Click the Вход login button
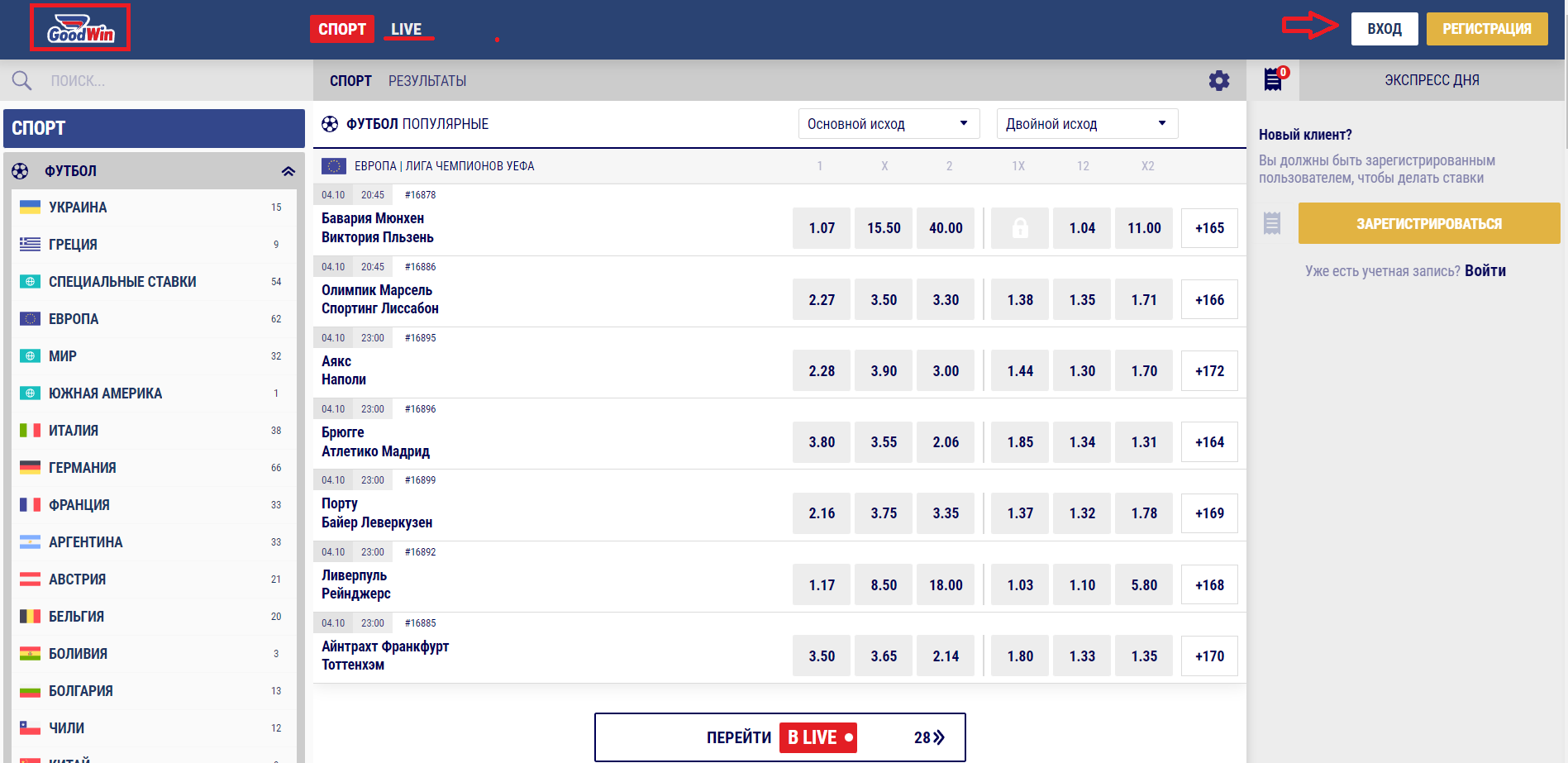1568x763 pixels. coord(1385,29)
